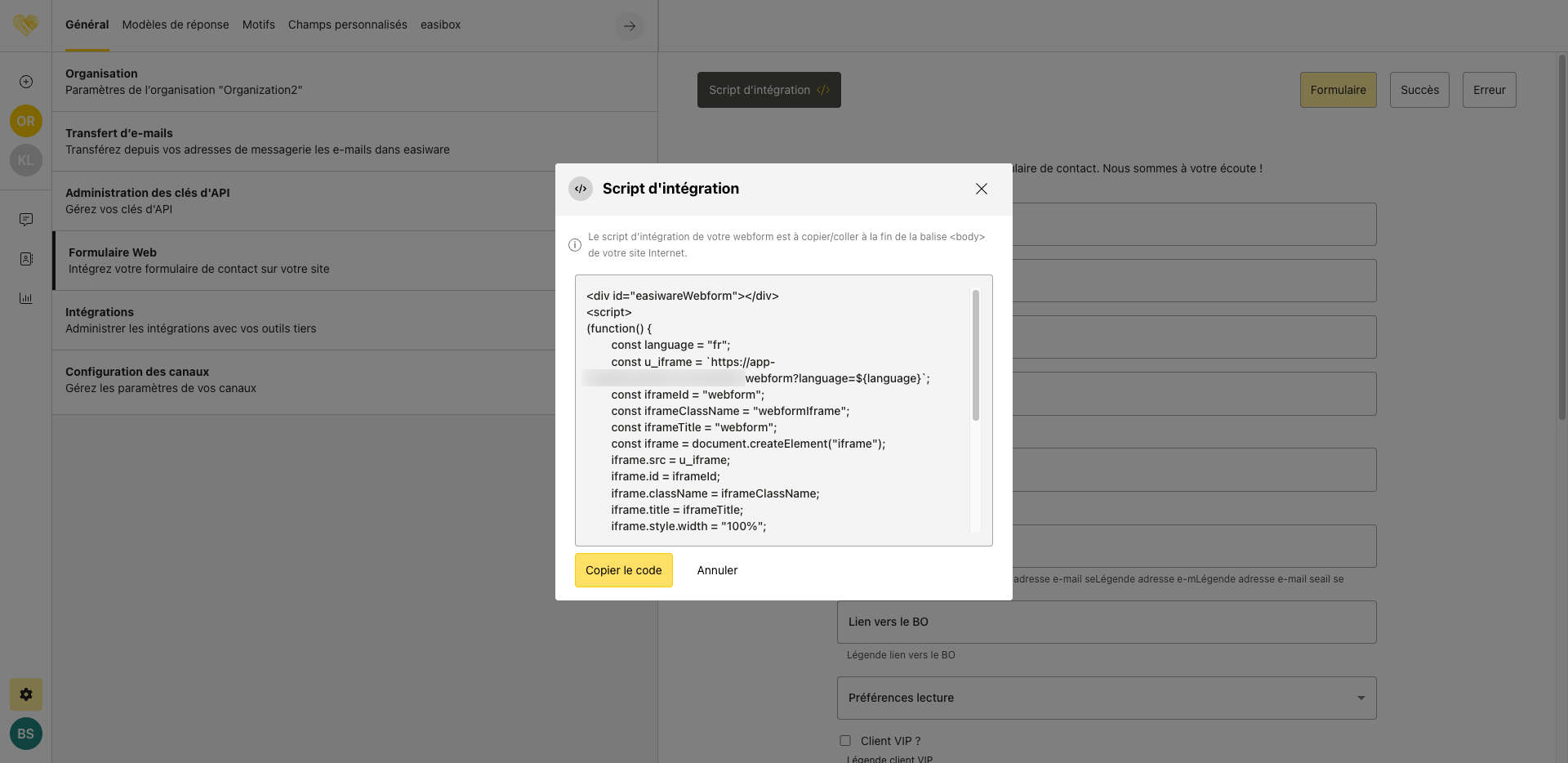The width and height of the screenshot is (1568, 763).
Task: Click the Lien vers le BO field
Action: coord(1107,622)
